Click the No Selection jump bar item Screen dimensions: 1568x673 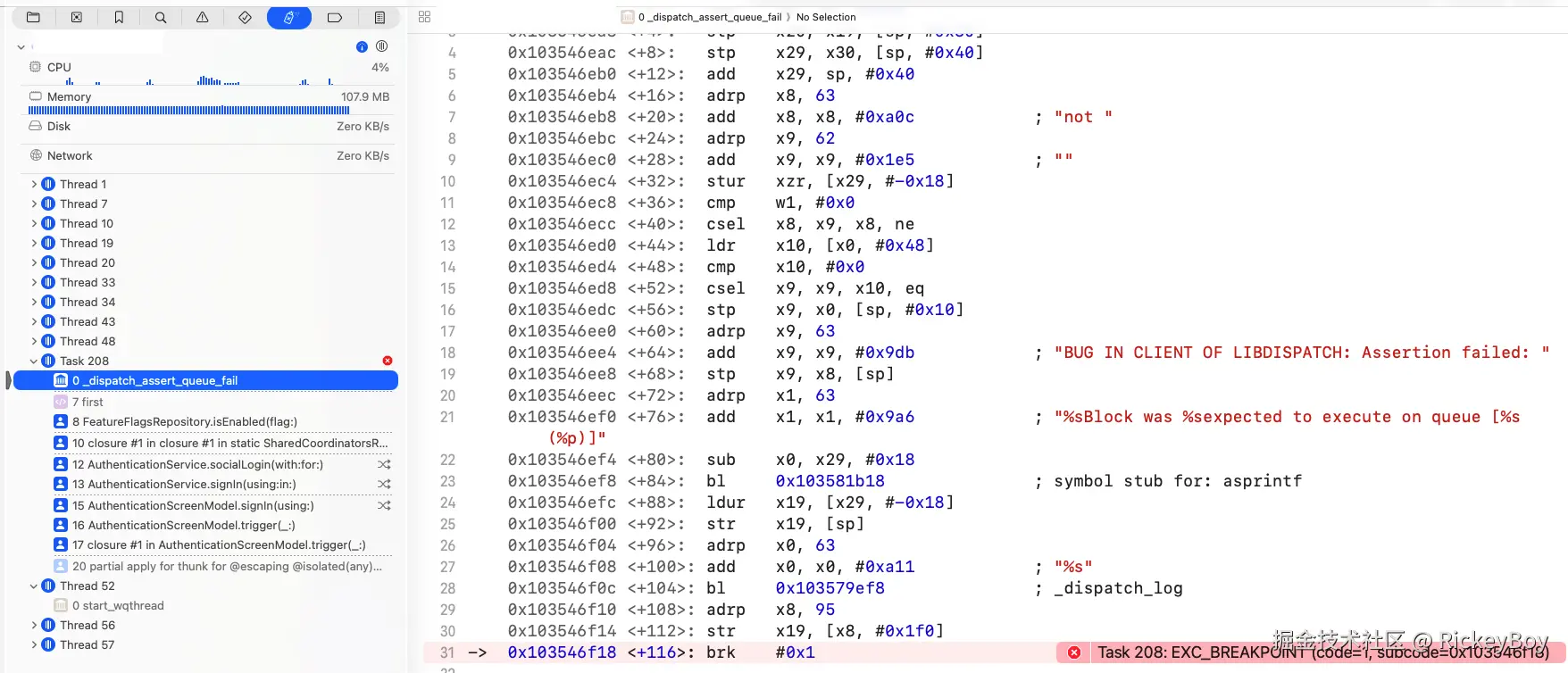(x=826, y=17)
